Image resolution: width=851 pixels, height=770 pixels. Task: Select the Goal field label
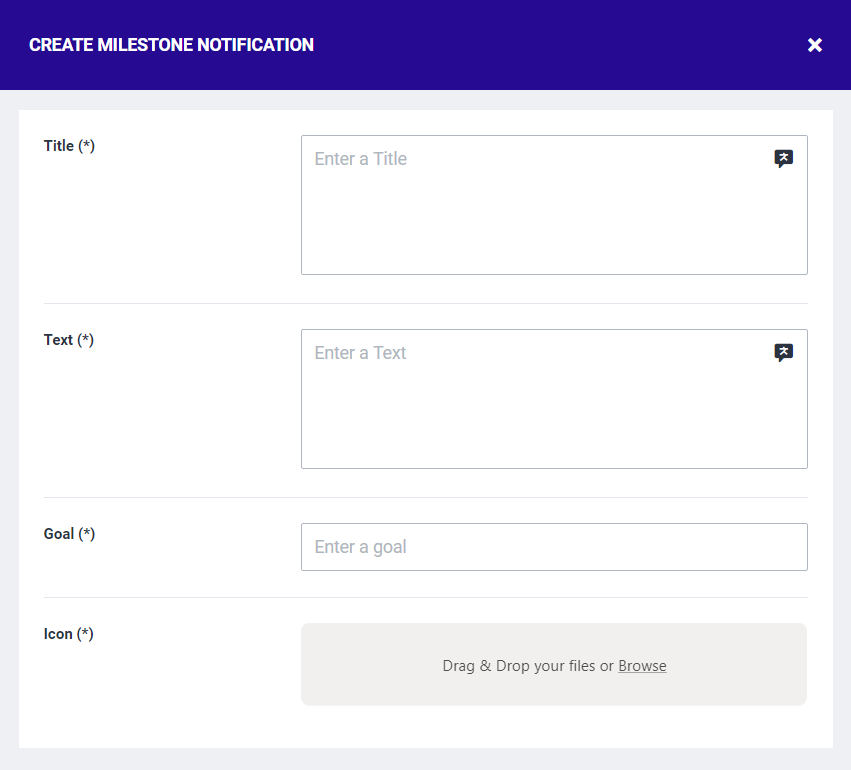(x=59, y=534)
